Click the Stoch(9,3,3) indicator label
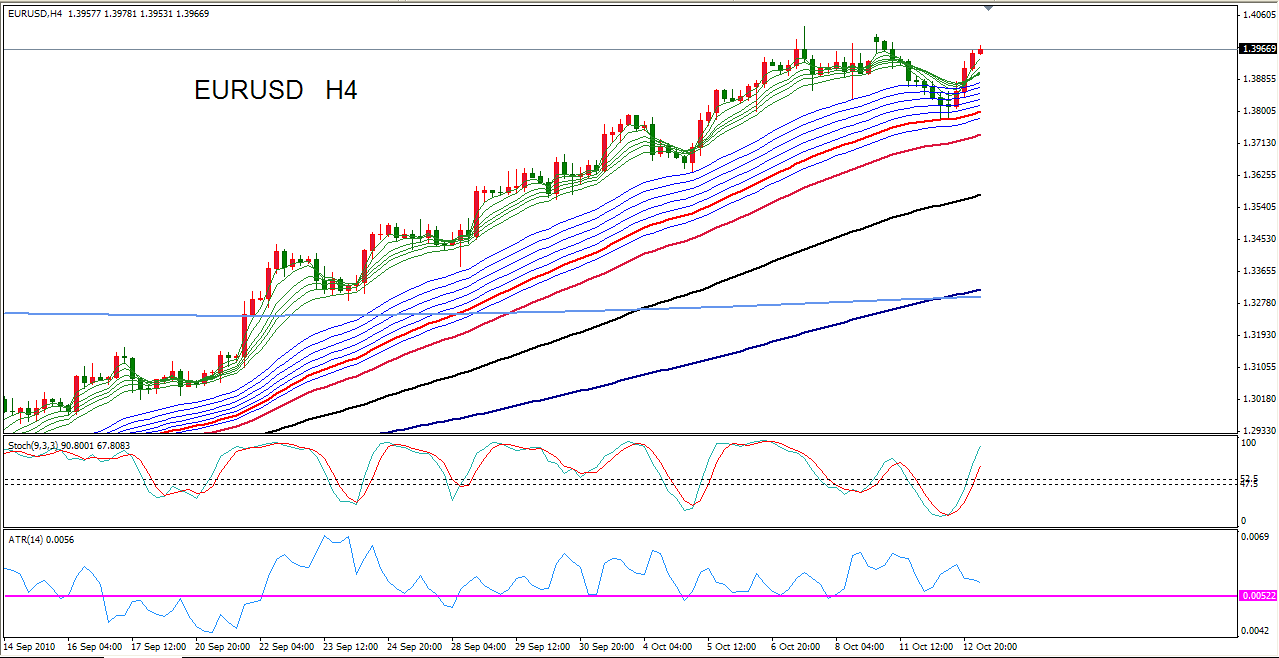 click(69, 444)
